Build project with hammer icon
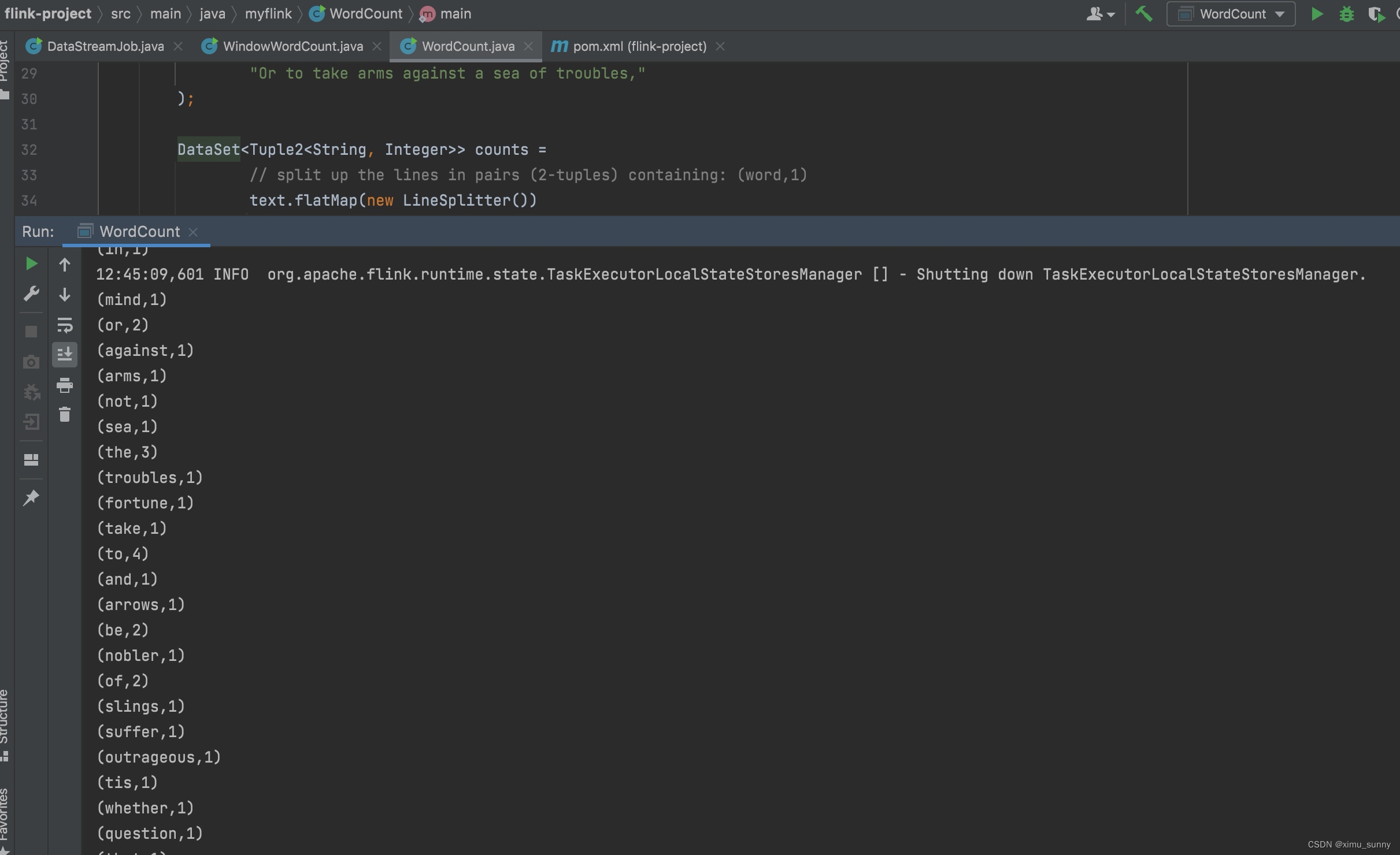1400x855 pixels. click(x=1143, y=14)
